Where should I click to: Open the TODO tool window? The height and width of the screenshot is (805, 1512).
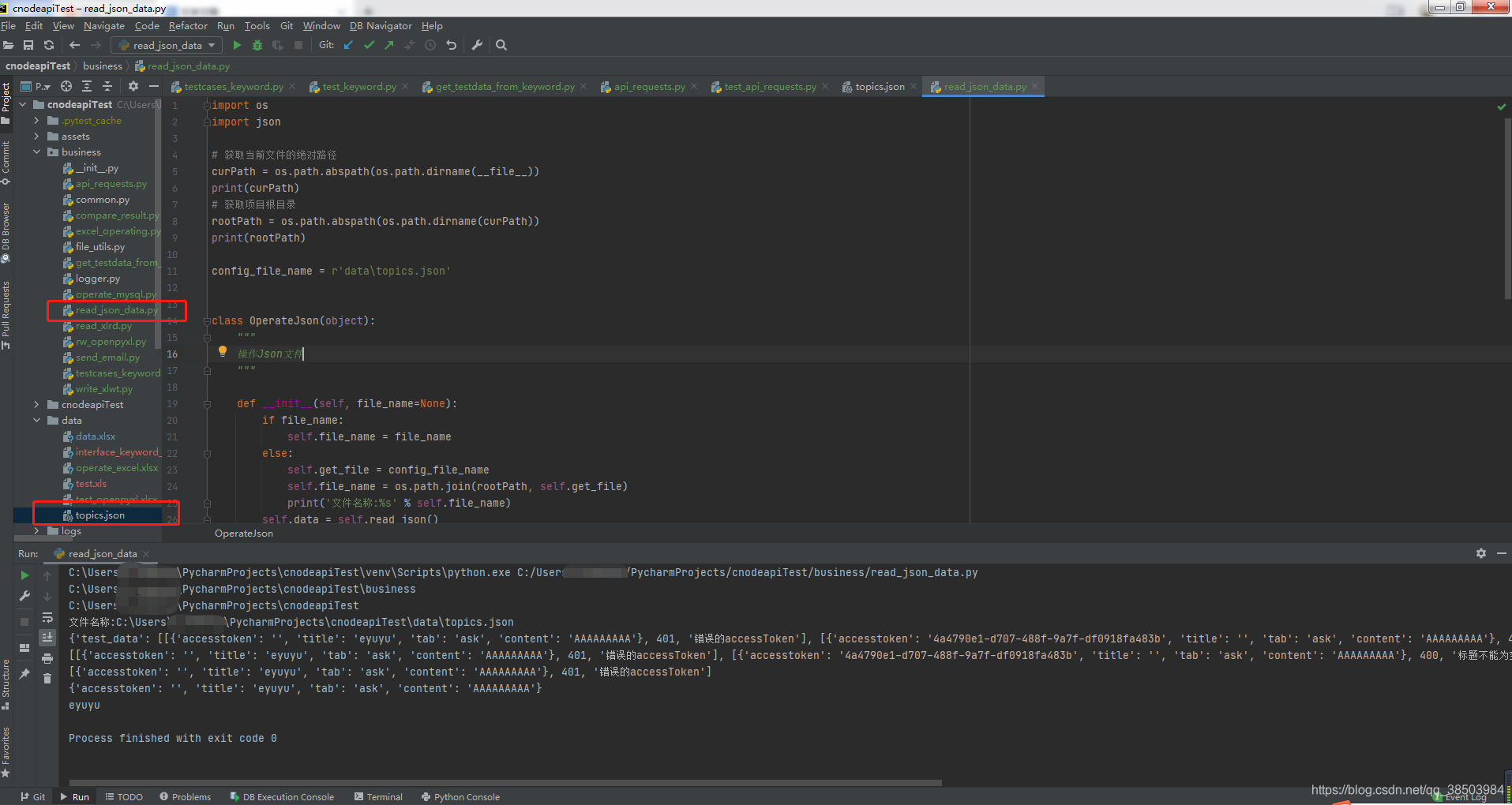[124, 797]
